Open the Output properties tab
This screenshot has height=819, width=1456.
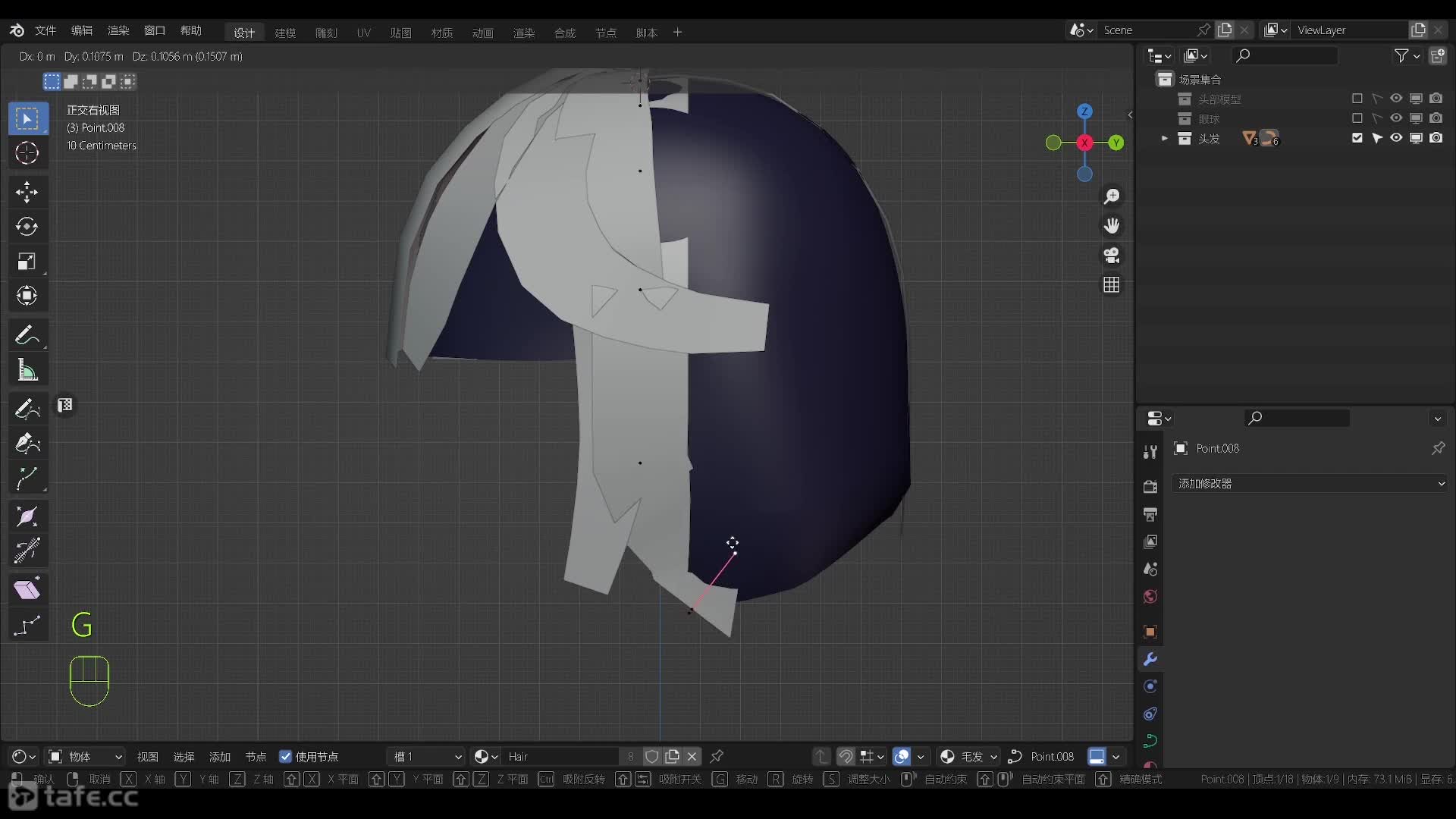coord(1150,514)
